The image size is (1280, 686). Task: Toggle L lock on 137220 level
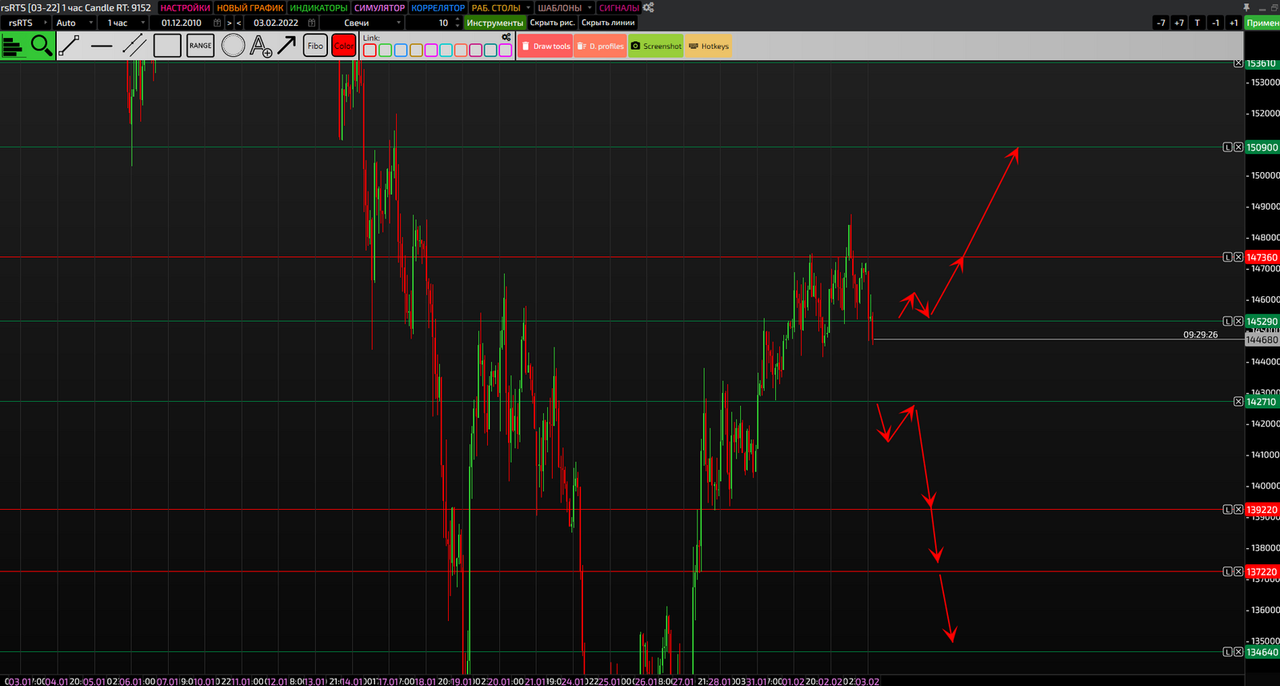pyautogui.click(x=1227, y=571)
